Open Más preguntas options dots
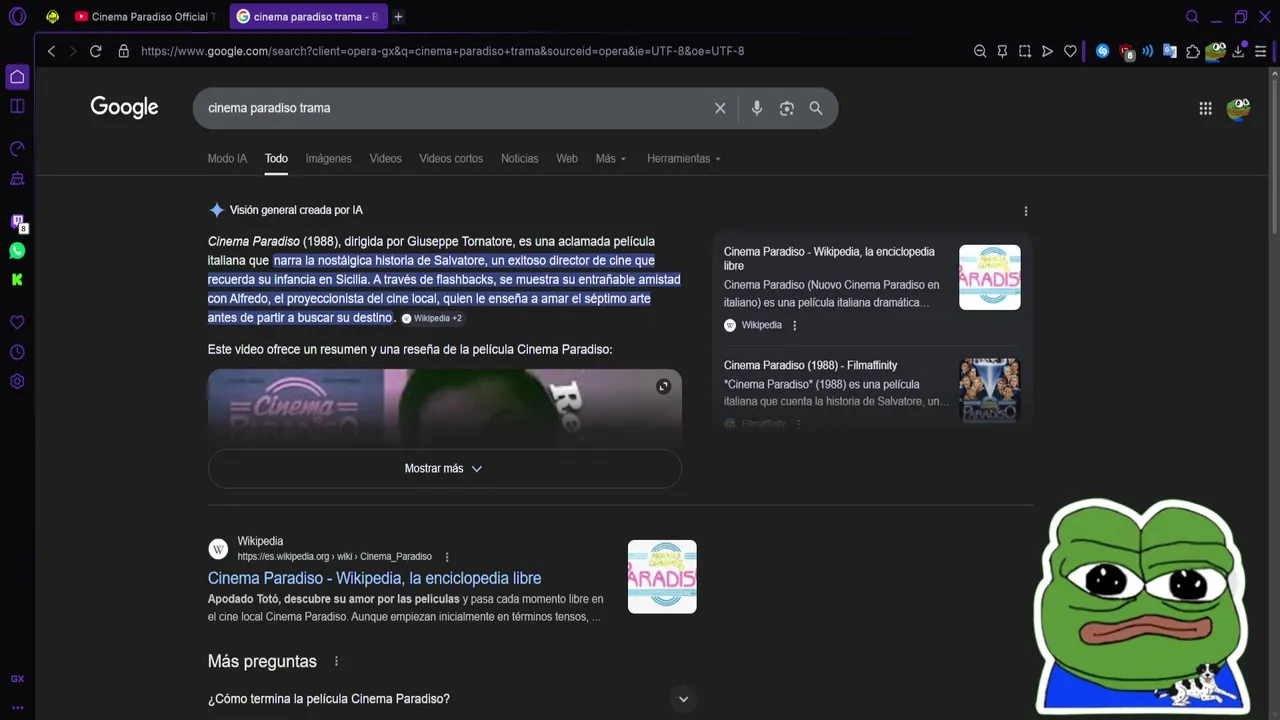1280x720 pixels. tap(336, 662)
